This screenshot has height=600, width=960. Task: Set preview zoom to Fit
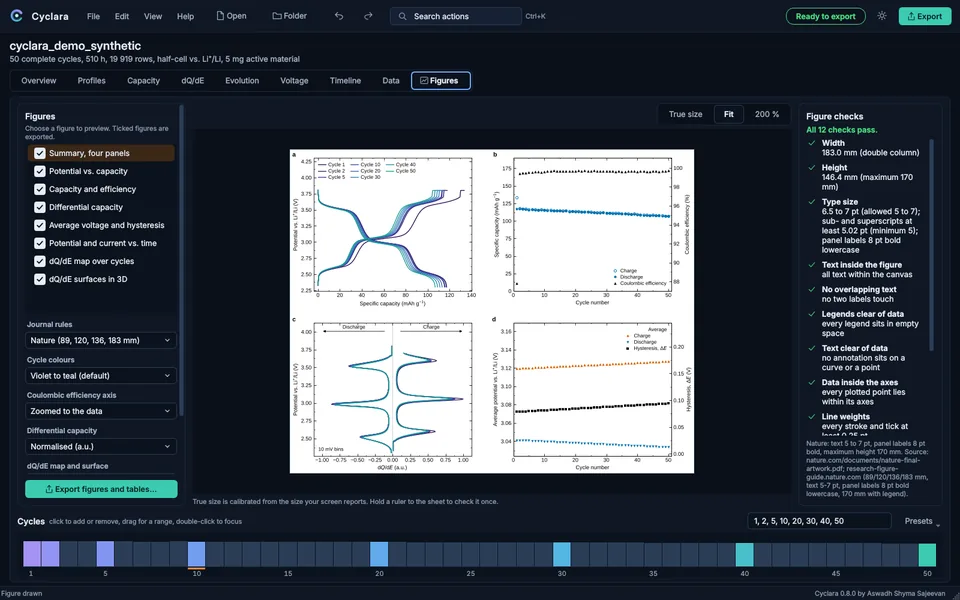(x=729, y=114)
